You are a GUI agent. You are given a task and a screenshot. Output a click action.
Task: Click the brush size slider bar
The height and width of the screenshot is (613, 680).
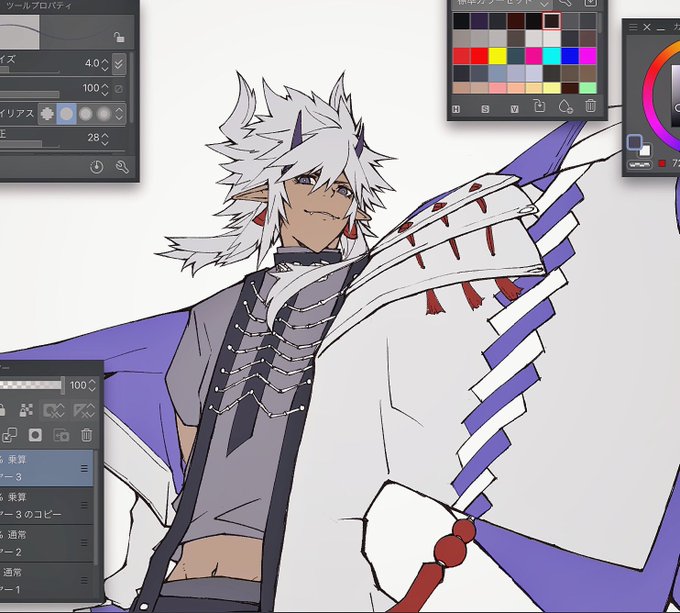[x=29, y=70]
